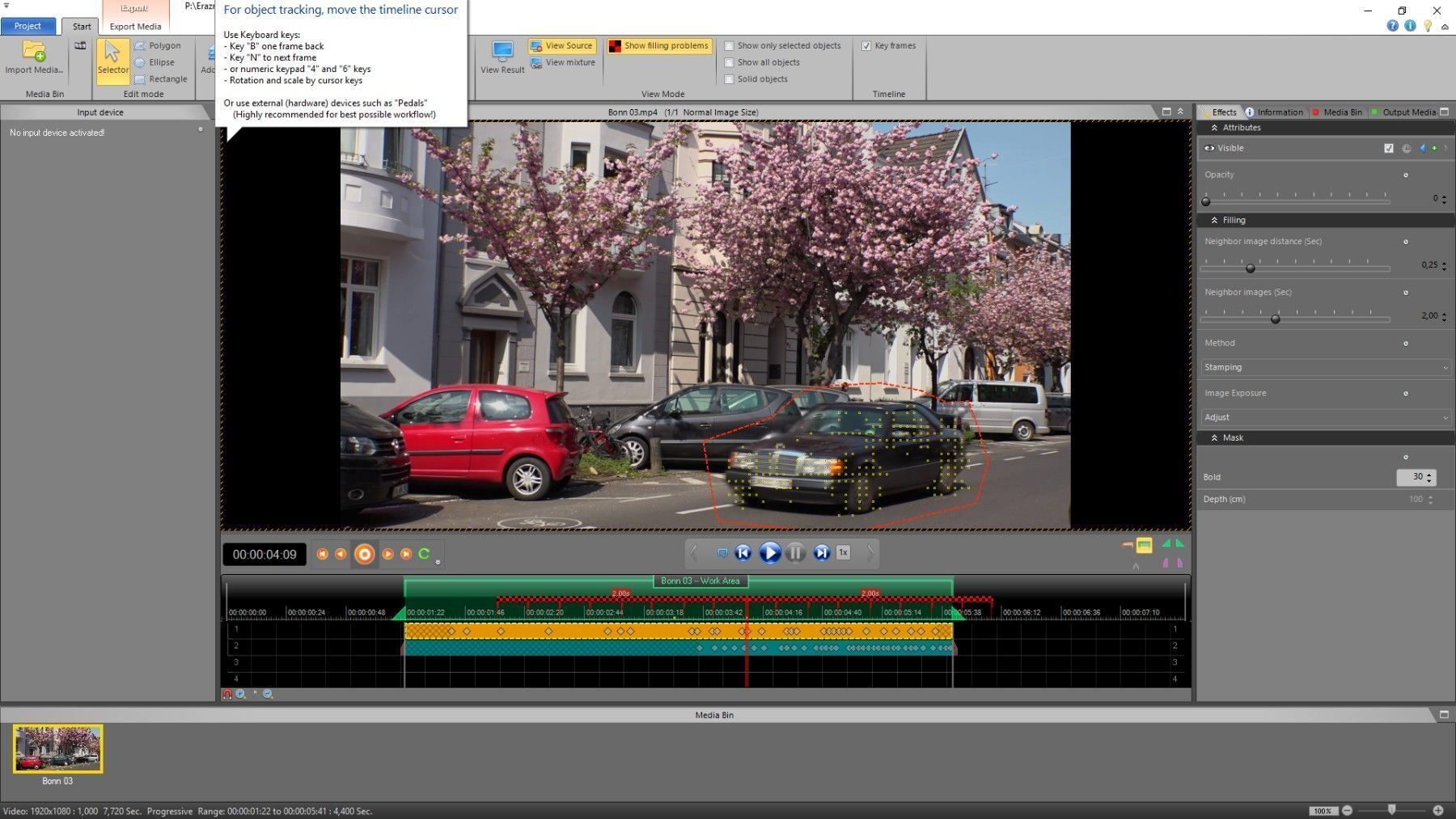
Task: Open Image Exposure dropdown showing Adjust
Action: [x=1325, y=417]
